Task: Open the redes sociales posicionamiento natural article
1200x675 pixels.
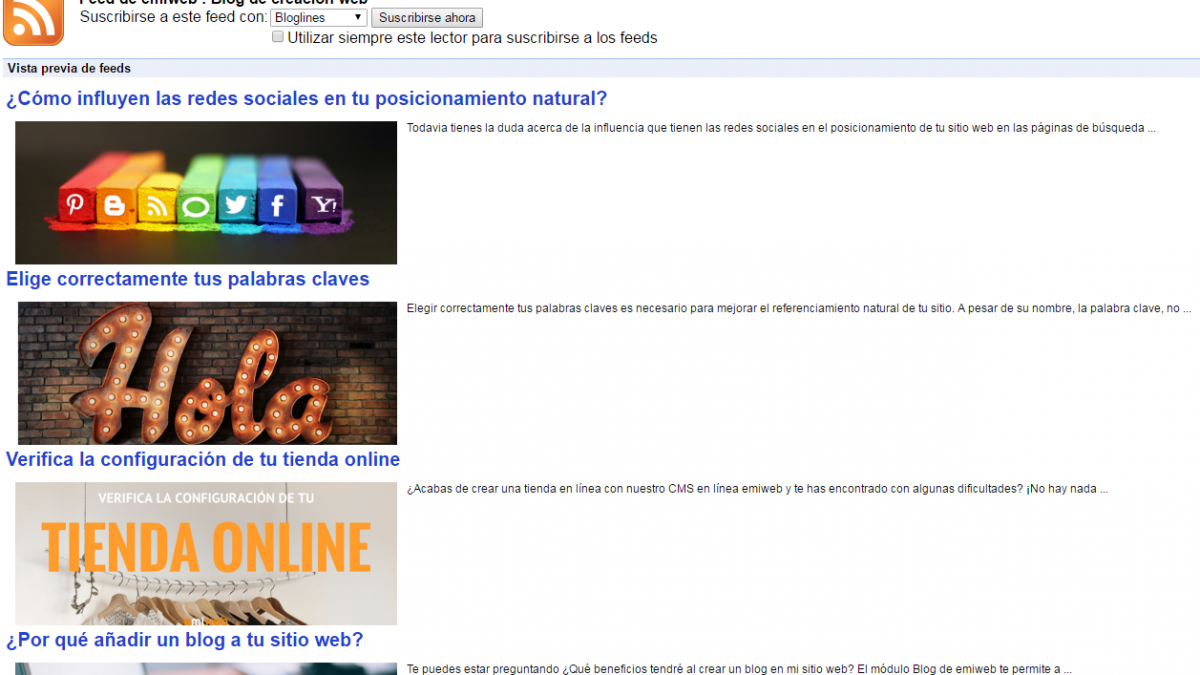Action: pyautogui.click(x=307, y=99)
